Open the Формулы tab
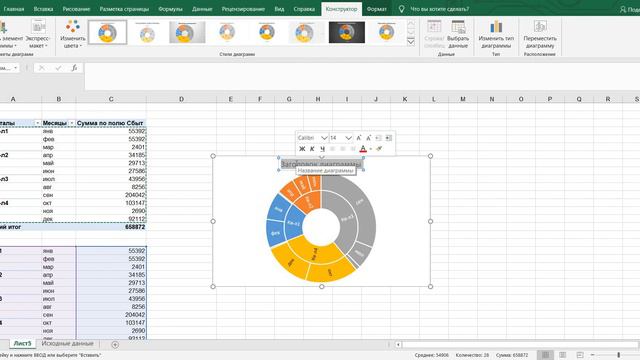 tap(170, 9)
